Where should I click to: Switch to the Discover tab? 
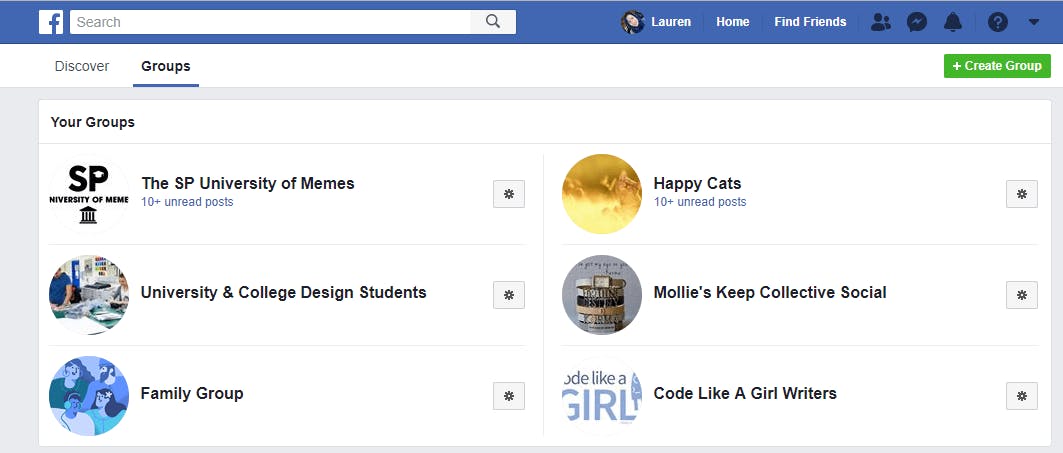click(x=82, y=66)
